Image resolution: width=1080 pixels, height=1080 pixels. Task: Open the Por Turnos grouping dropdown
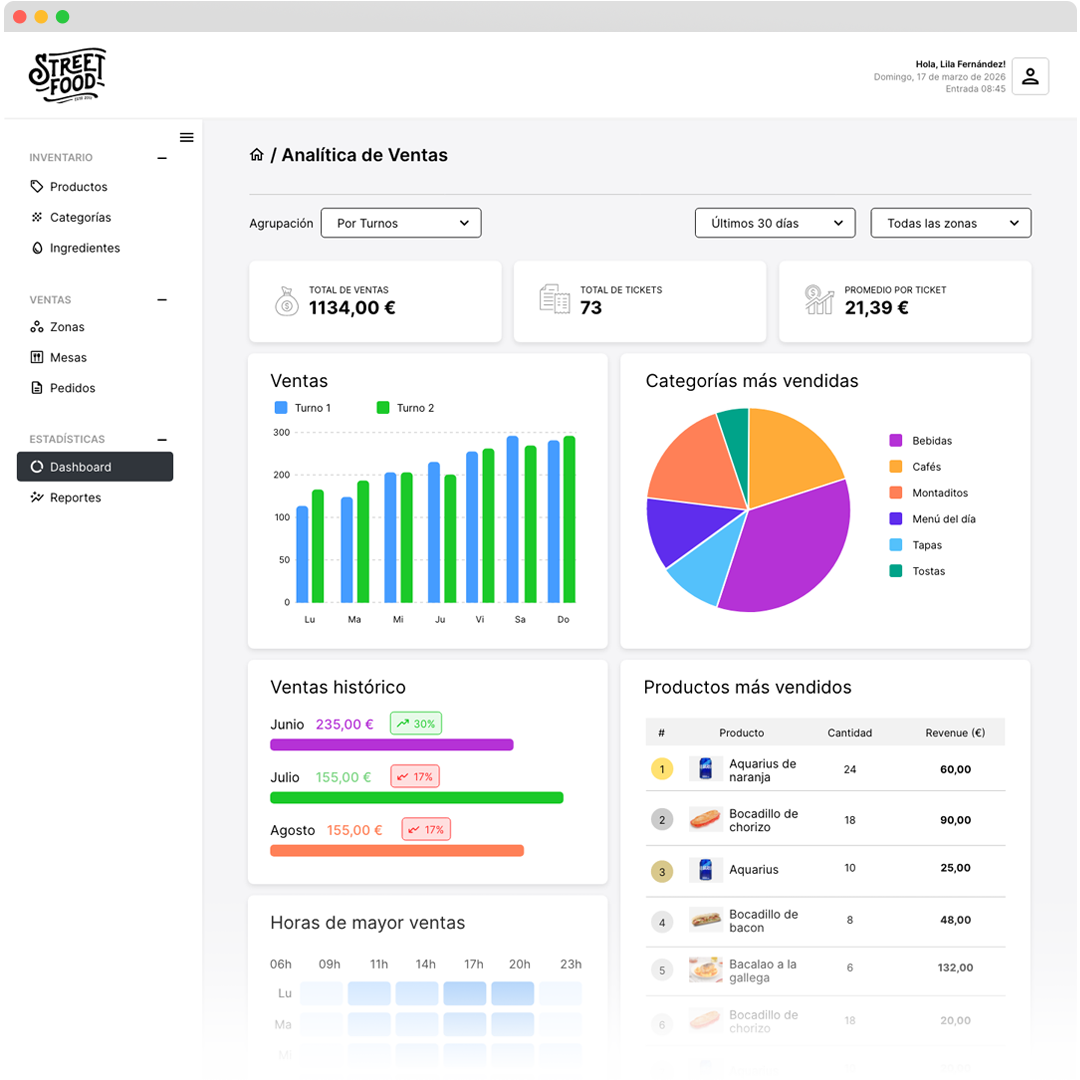401,223
